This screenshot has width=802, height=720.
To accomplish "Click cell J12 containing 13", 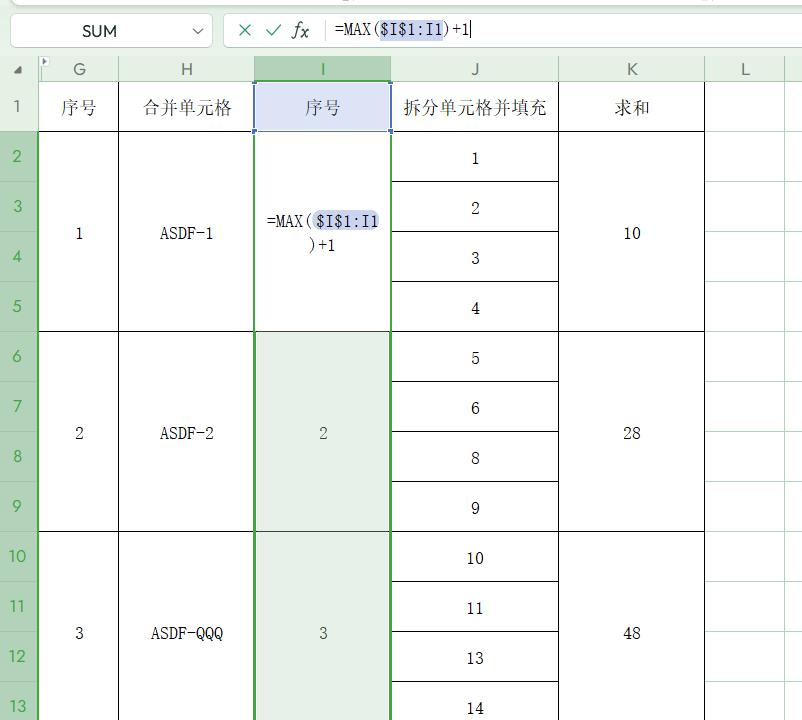I will pos(475,657).
